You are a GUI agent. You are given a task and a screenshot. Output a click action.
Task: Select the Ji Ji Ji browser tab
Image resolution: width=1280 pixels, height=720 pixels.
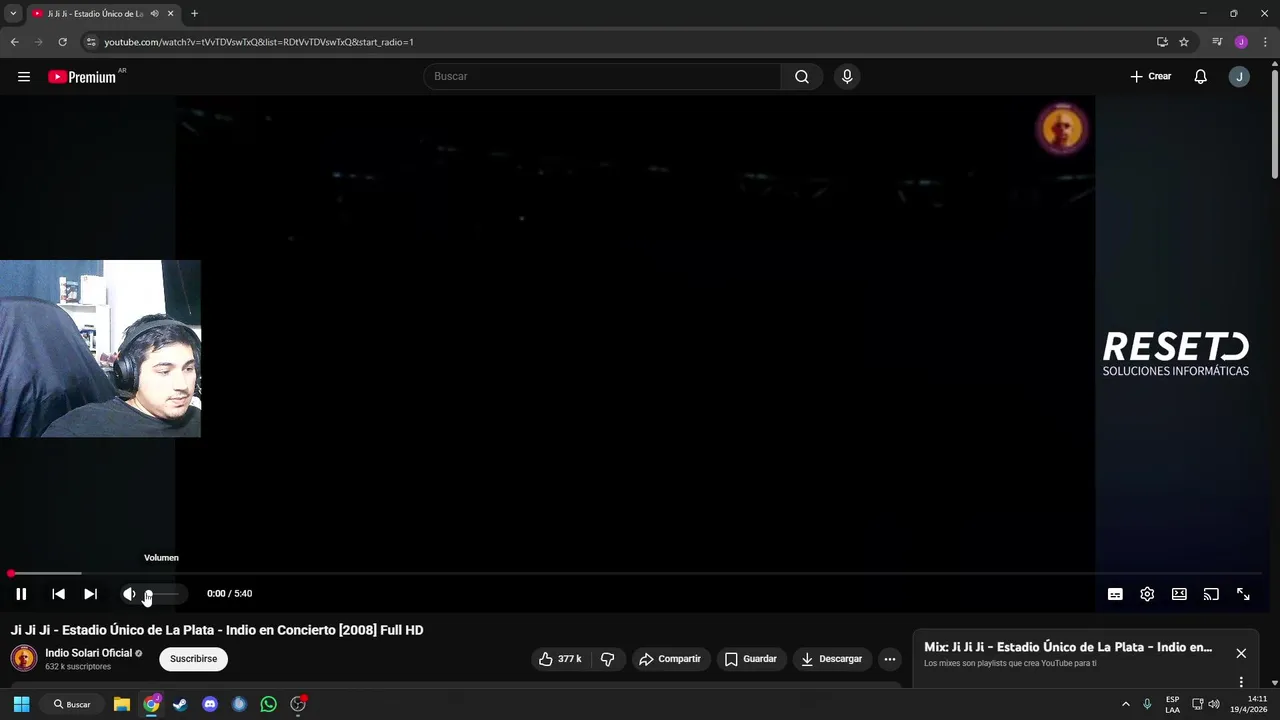point(95,13)
